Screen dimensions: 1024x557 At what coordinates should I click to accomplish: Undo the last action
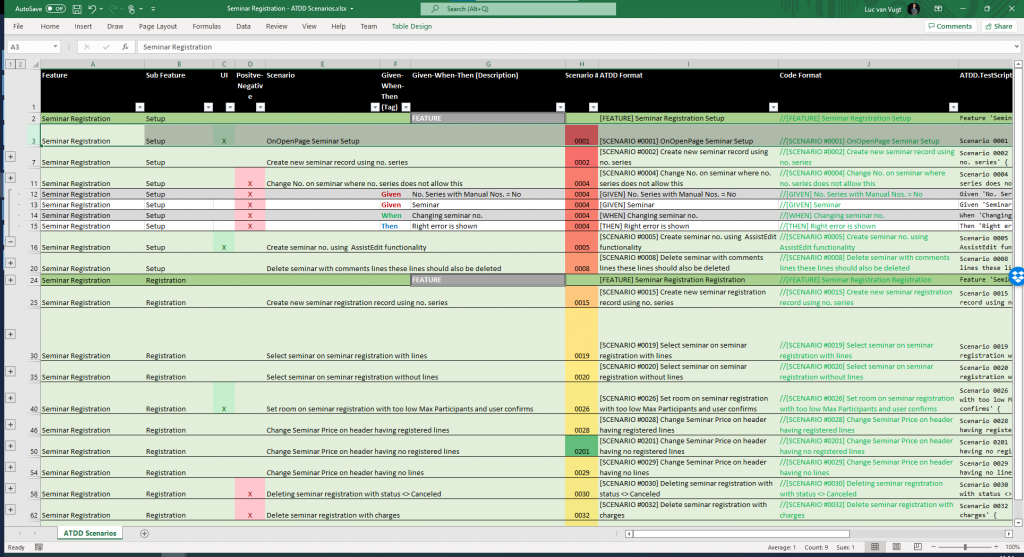pos(92,9)
